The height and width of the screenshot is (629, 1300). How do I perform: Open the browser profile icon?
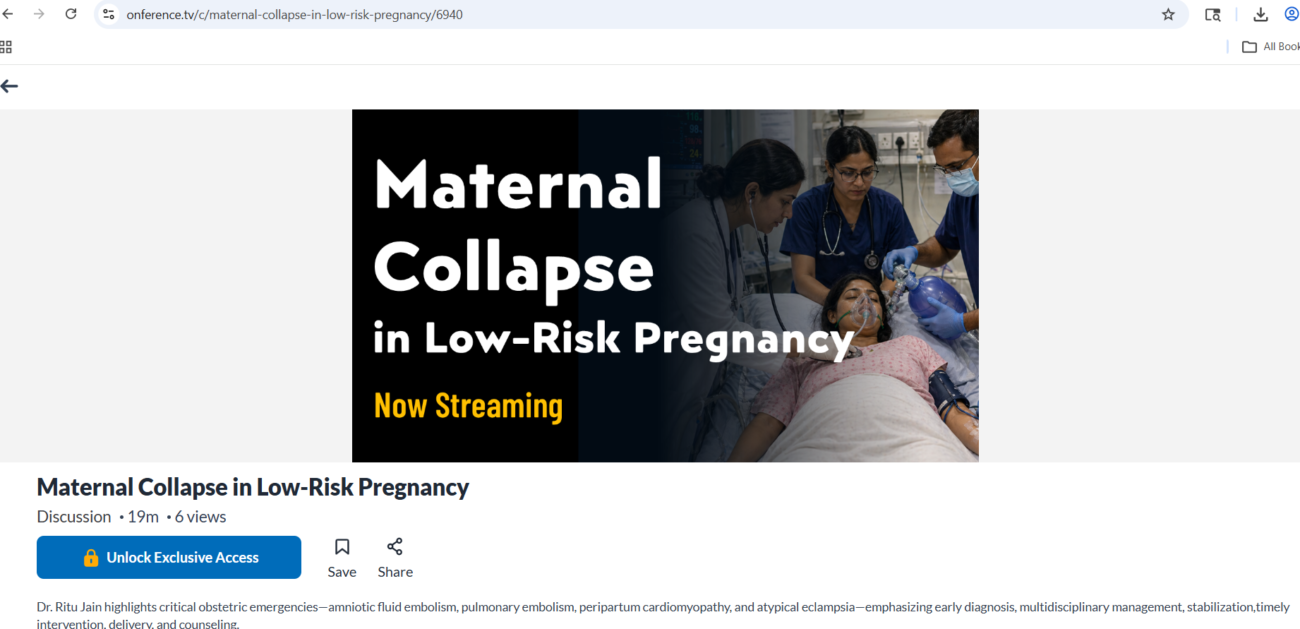[x=1291, y=14]
